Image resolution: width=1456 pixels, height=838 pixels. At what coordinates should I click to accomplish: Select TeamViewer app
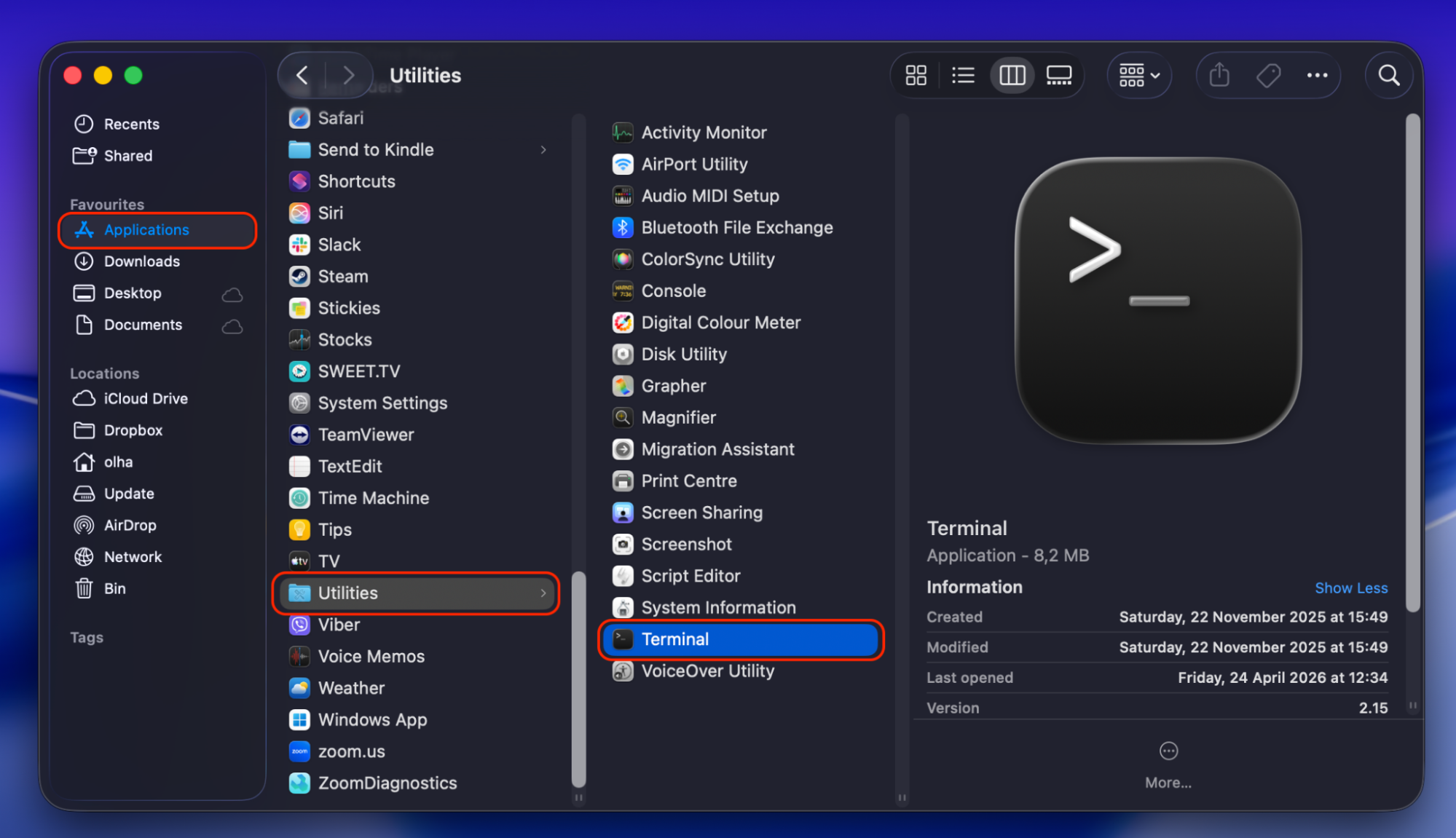tap(366, 435)
